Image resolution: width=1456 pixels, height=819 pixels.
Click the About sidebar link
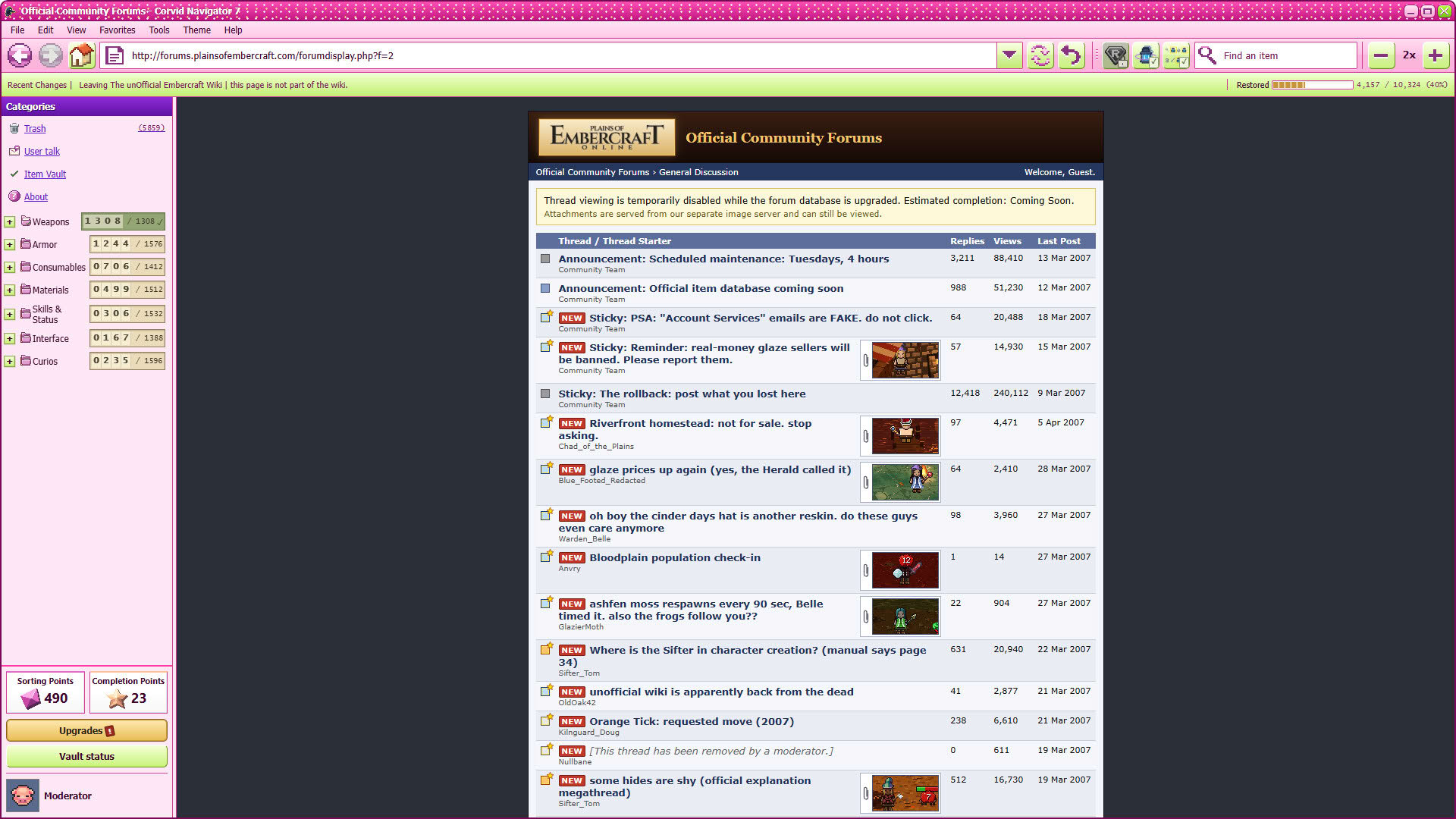tap(36, 197)
